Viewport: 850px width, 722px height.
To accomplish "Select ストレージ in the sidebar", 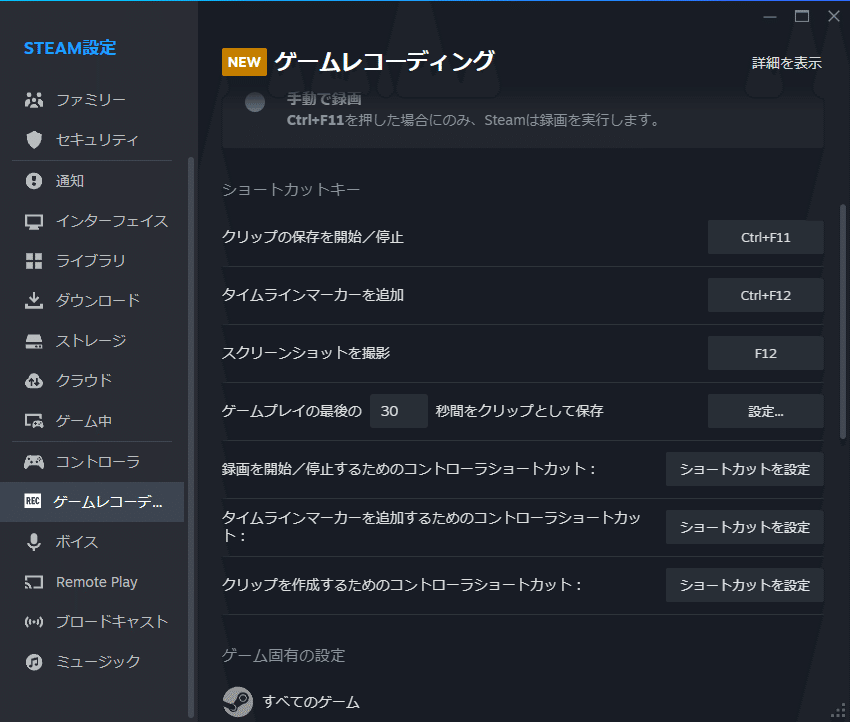I will pyautogui.click(x=92, y=341).
